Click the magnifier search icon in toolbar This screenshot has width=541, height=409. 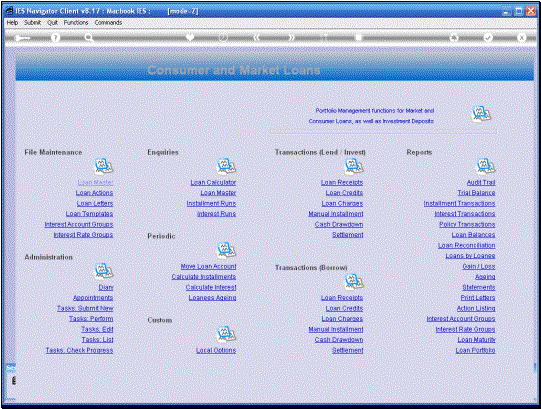[x=89, y=38]
